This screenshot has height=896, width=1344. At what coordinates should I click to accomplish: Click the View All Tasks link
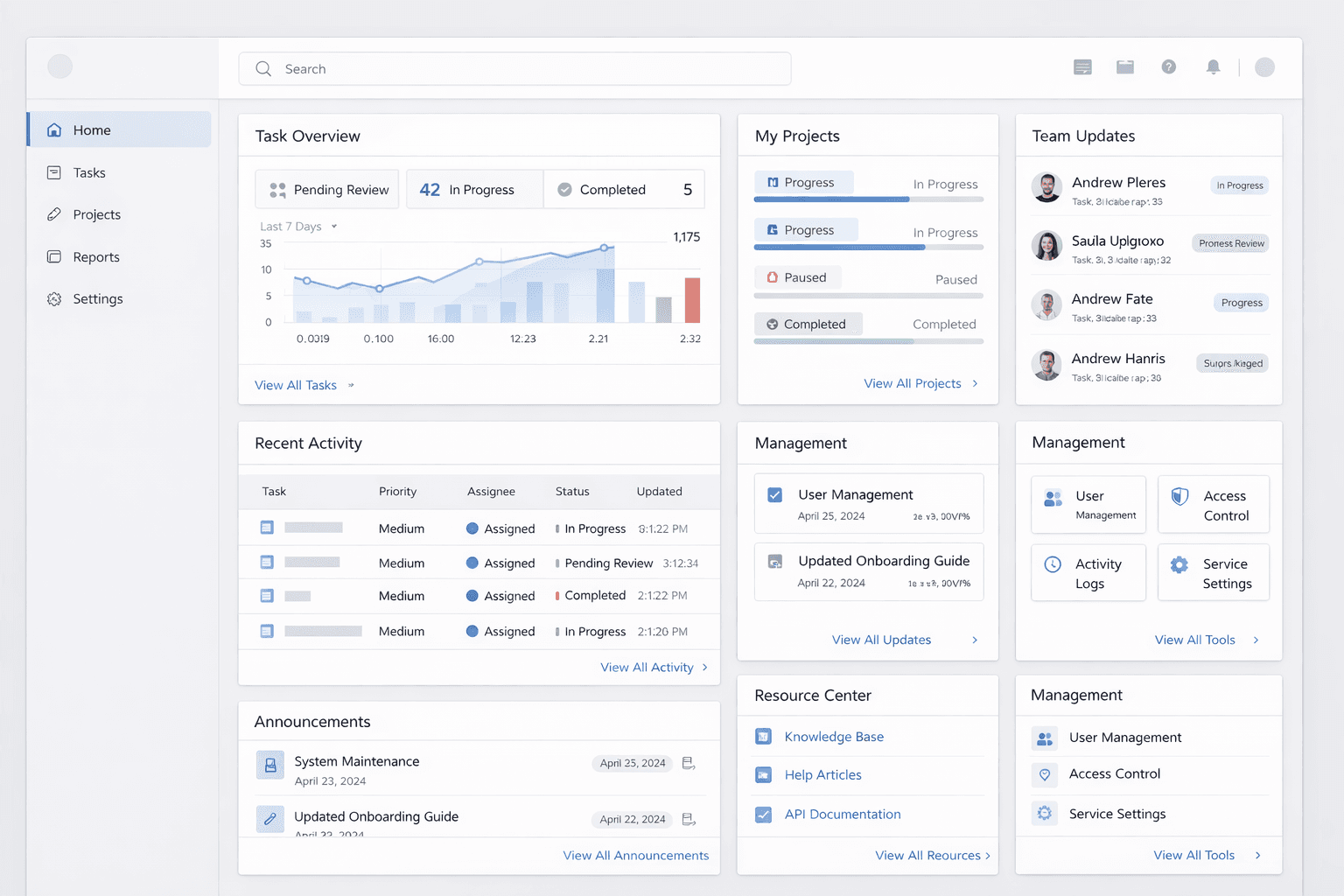pyautogui.click(x=296, y=385)
